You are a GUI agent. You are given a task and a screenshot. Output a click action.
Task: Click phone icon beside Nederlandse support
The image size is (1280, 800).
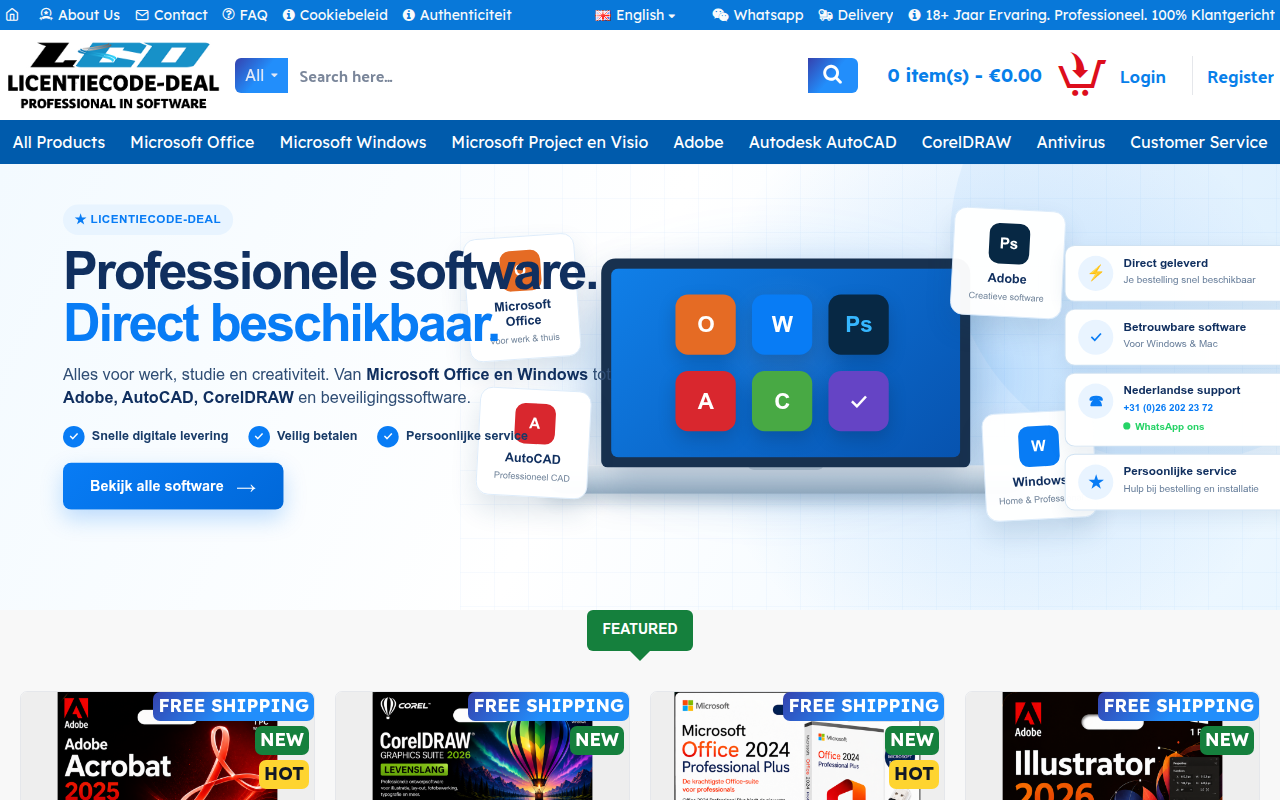coord(1096,401)
